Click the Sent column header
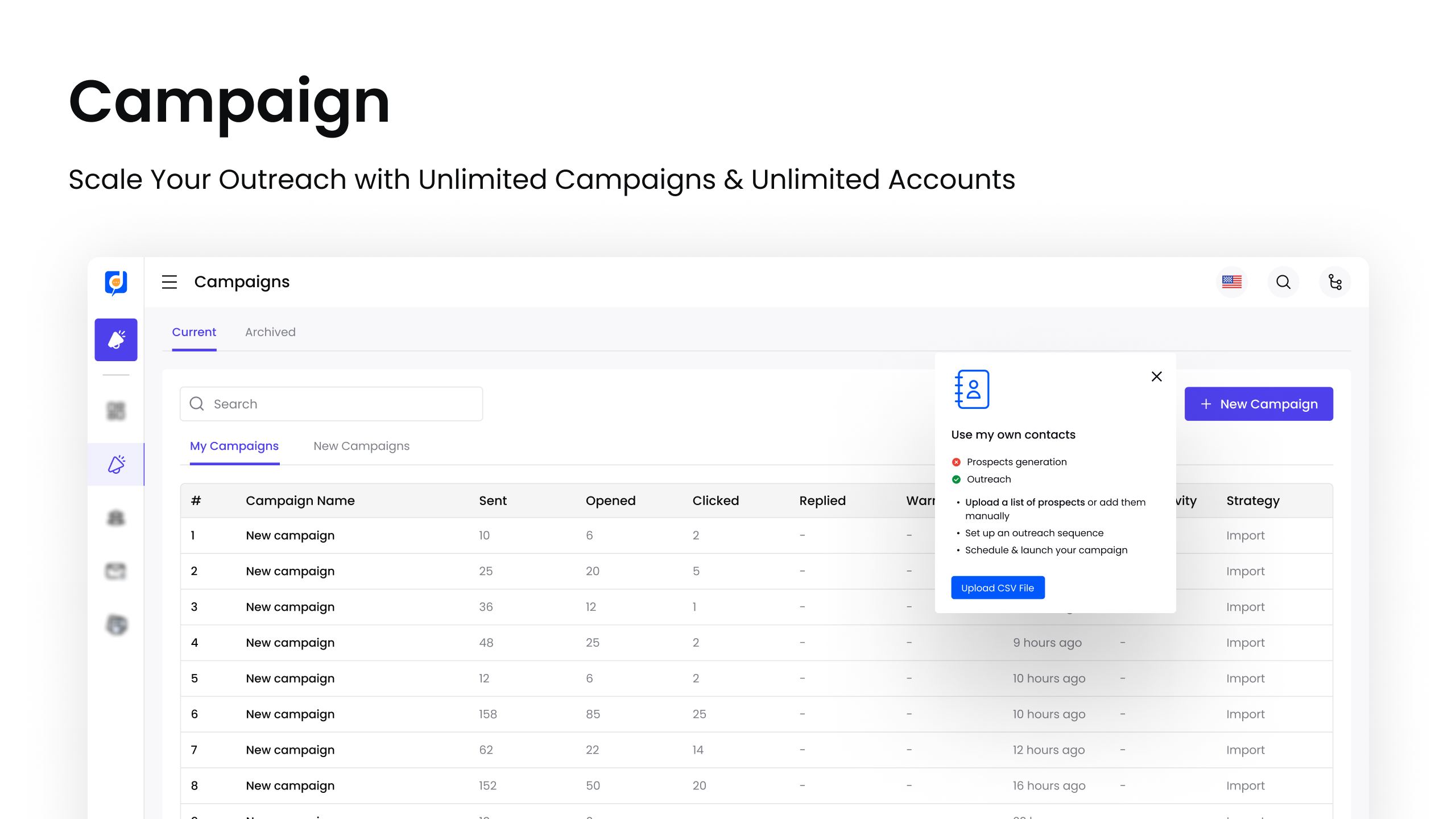The image size is (1456, 819). 493,501
